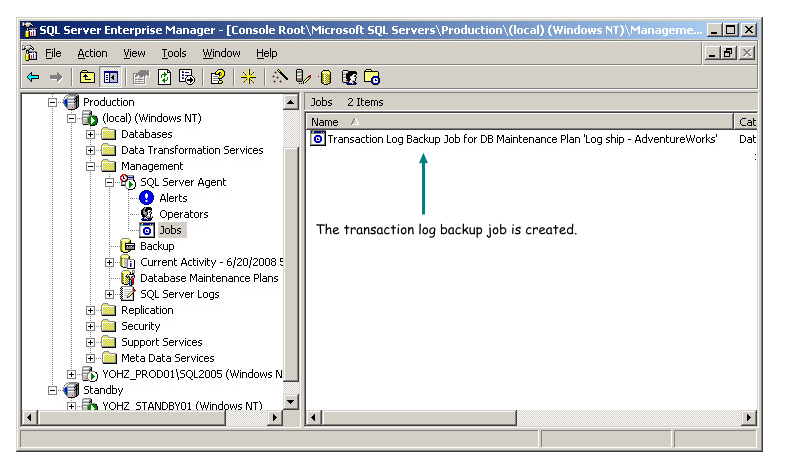Select the YOHZ_STANDBY01 server node

pyautogui.click(x=182, y=406)
